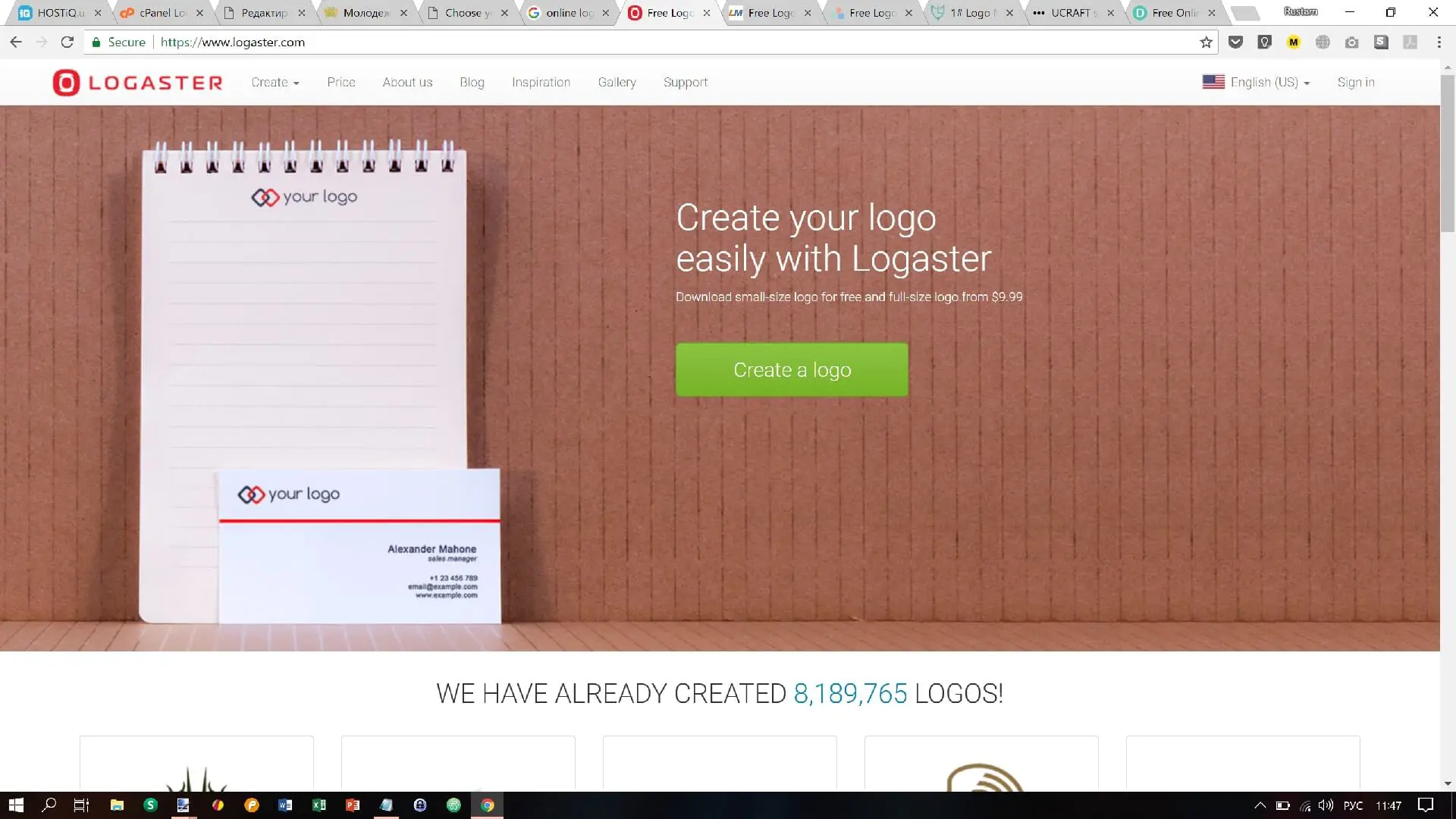Click the clock showing 11:47
Viewport: 1456px width, 819px height.
[1389, 805]
